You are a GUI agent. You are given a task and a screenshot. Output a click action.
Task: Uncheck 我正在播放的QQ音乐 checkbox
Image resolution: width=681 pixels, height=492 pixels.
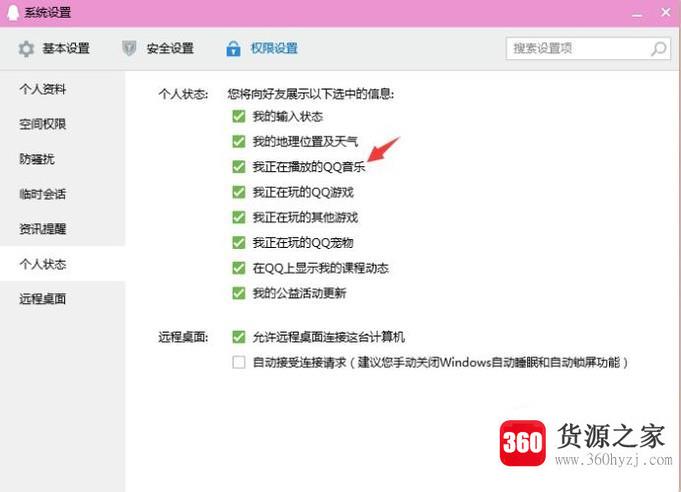(239, 167)
